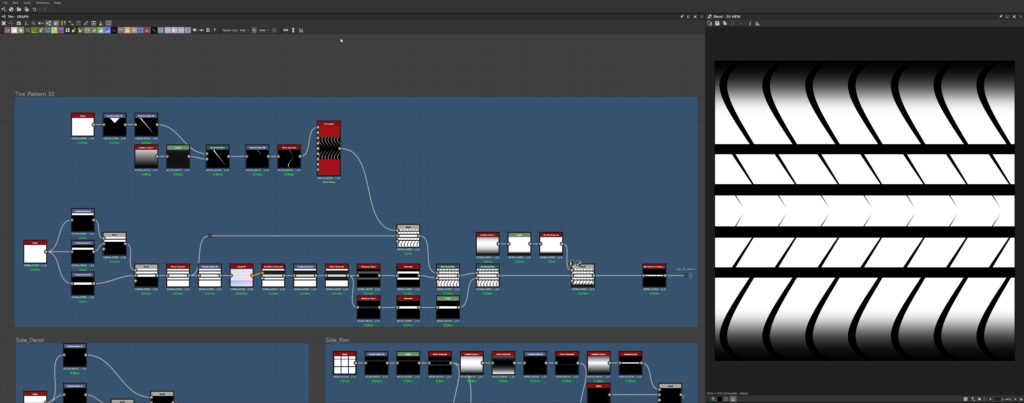
Task: Open the Parent Size width dropdown
Action: pos(244,30)
